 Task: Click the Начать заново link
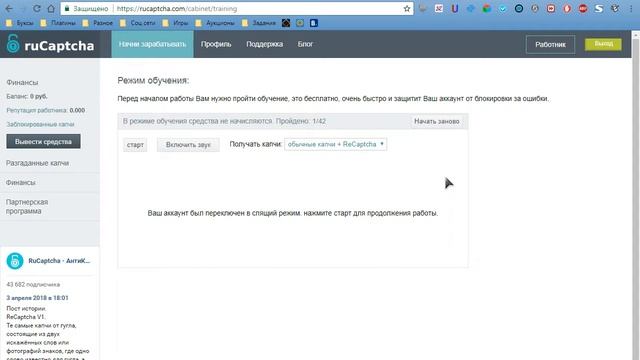point(437,121)
